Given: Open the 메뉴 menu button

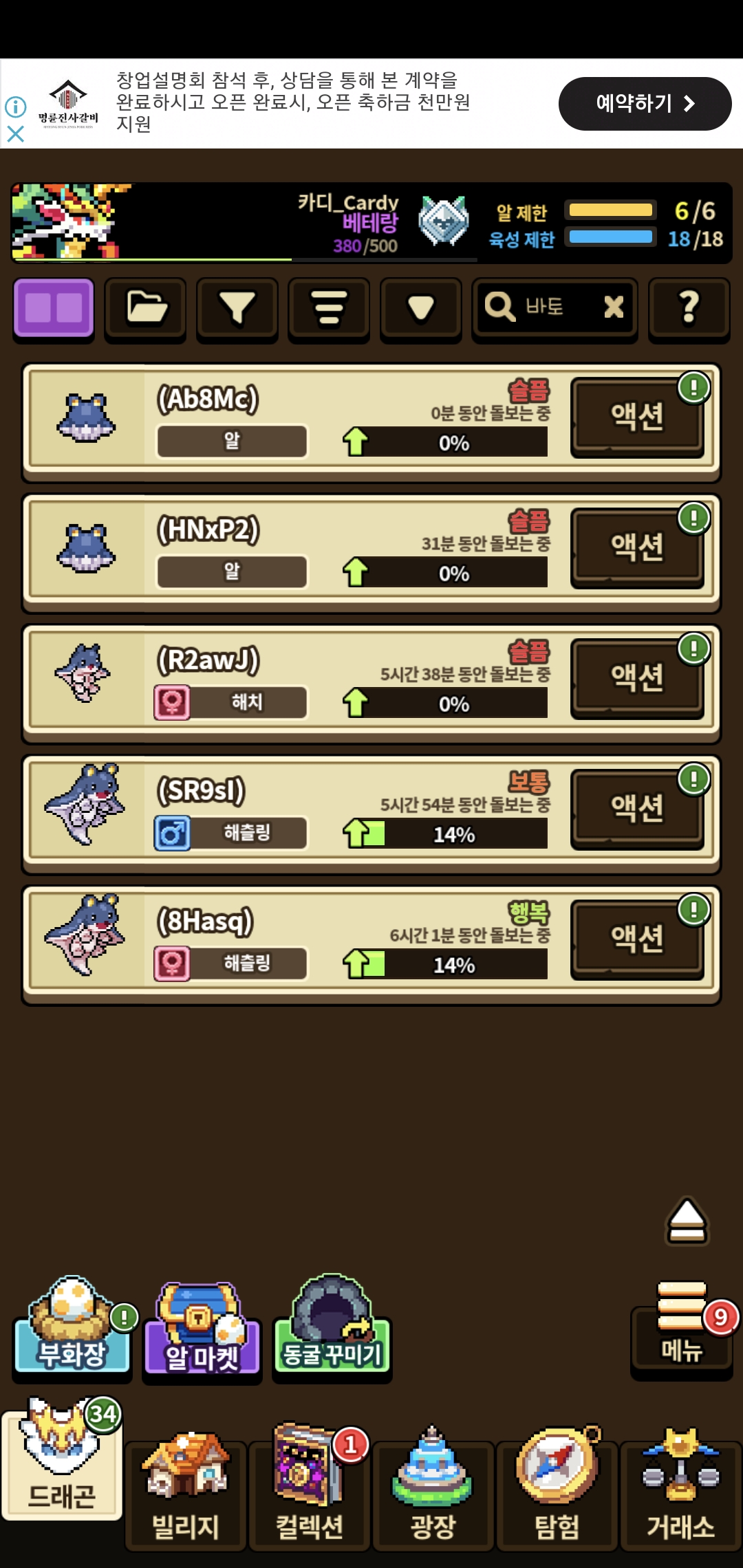Looking at the screenshot, I should 681,1331.
